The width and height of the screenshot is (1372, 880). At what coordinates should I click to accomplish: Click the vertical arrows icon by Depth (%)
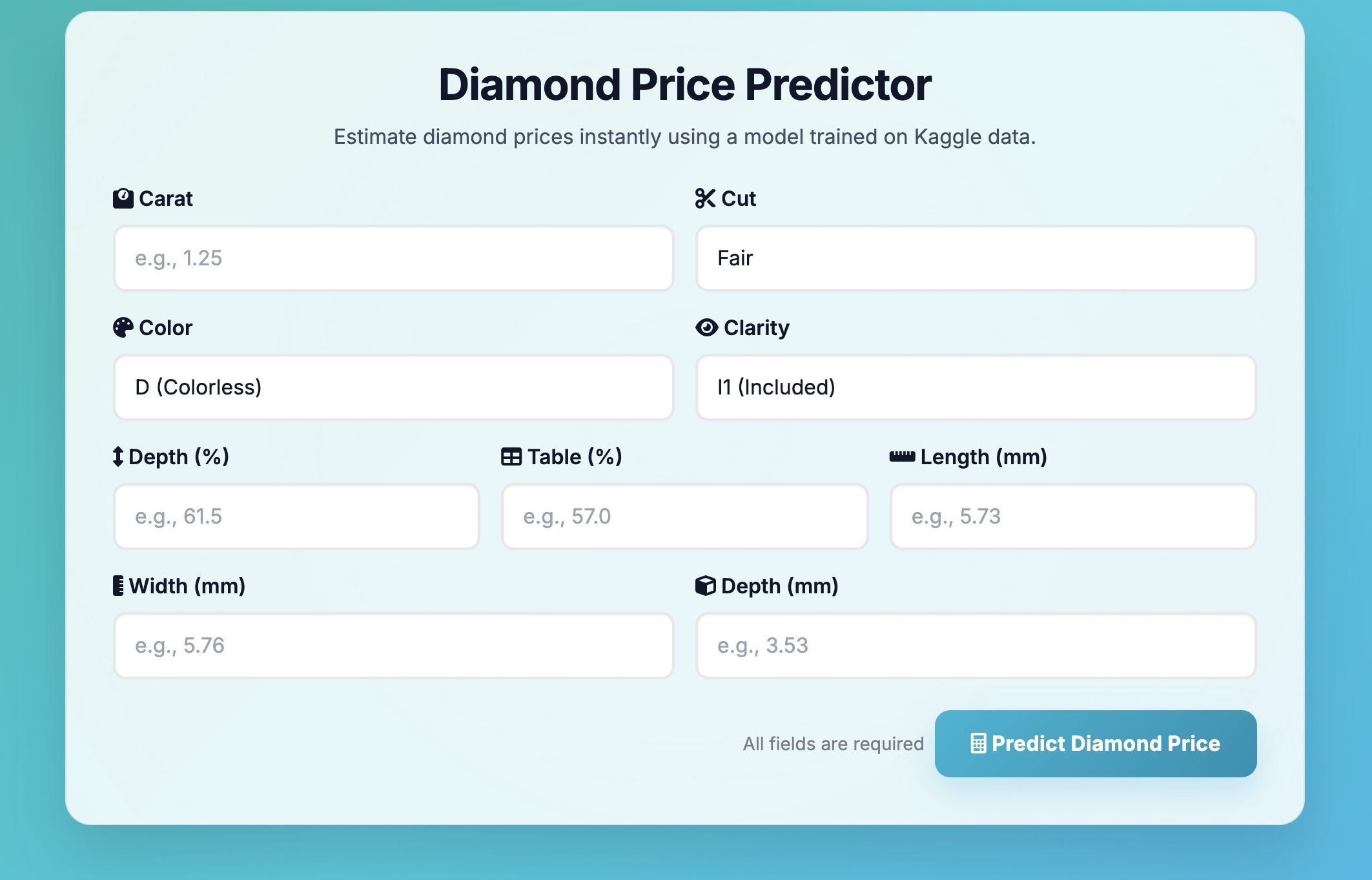click(118, 456)
